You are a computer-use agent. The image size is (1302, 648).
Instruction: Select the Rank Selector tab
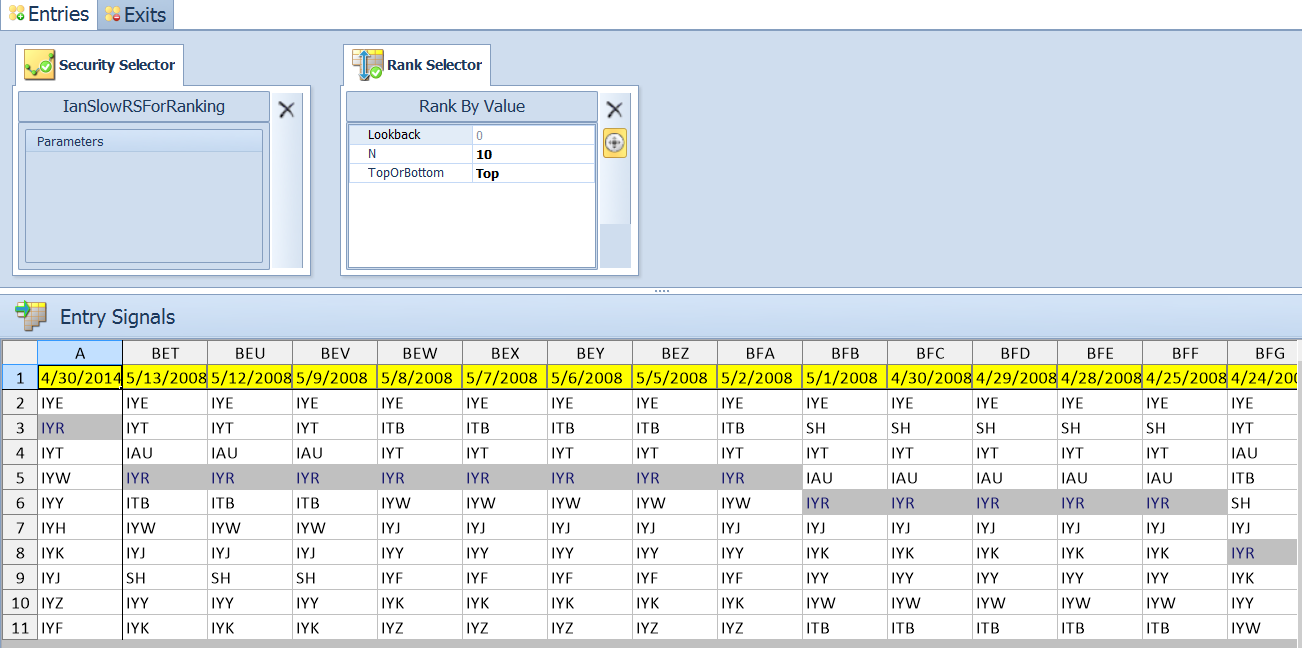[417, 65]
